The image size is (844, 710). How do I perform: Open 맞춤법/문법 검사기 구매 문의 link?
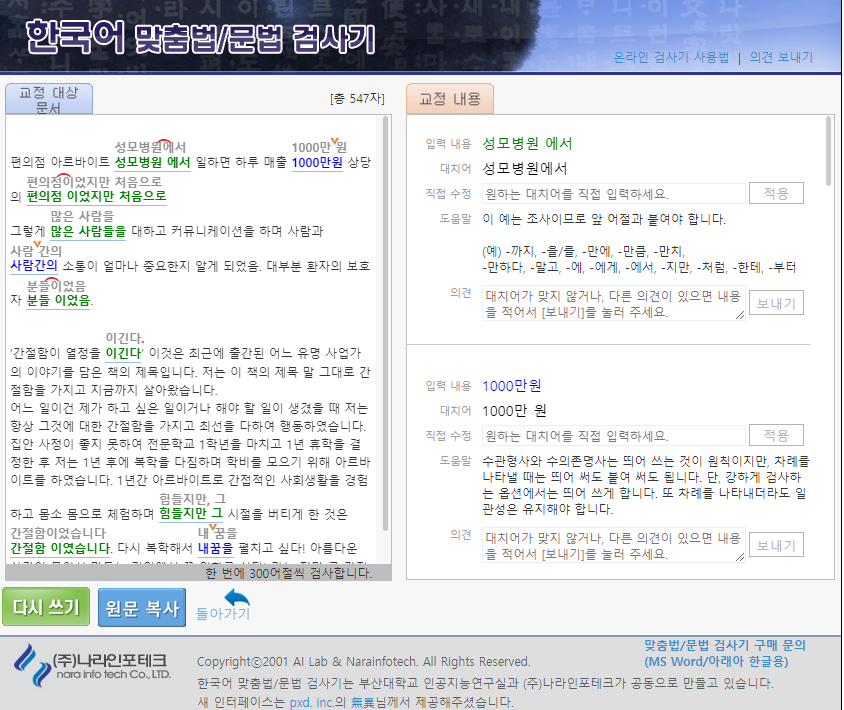tap(725, 653)
